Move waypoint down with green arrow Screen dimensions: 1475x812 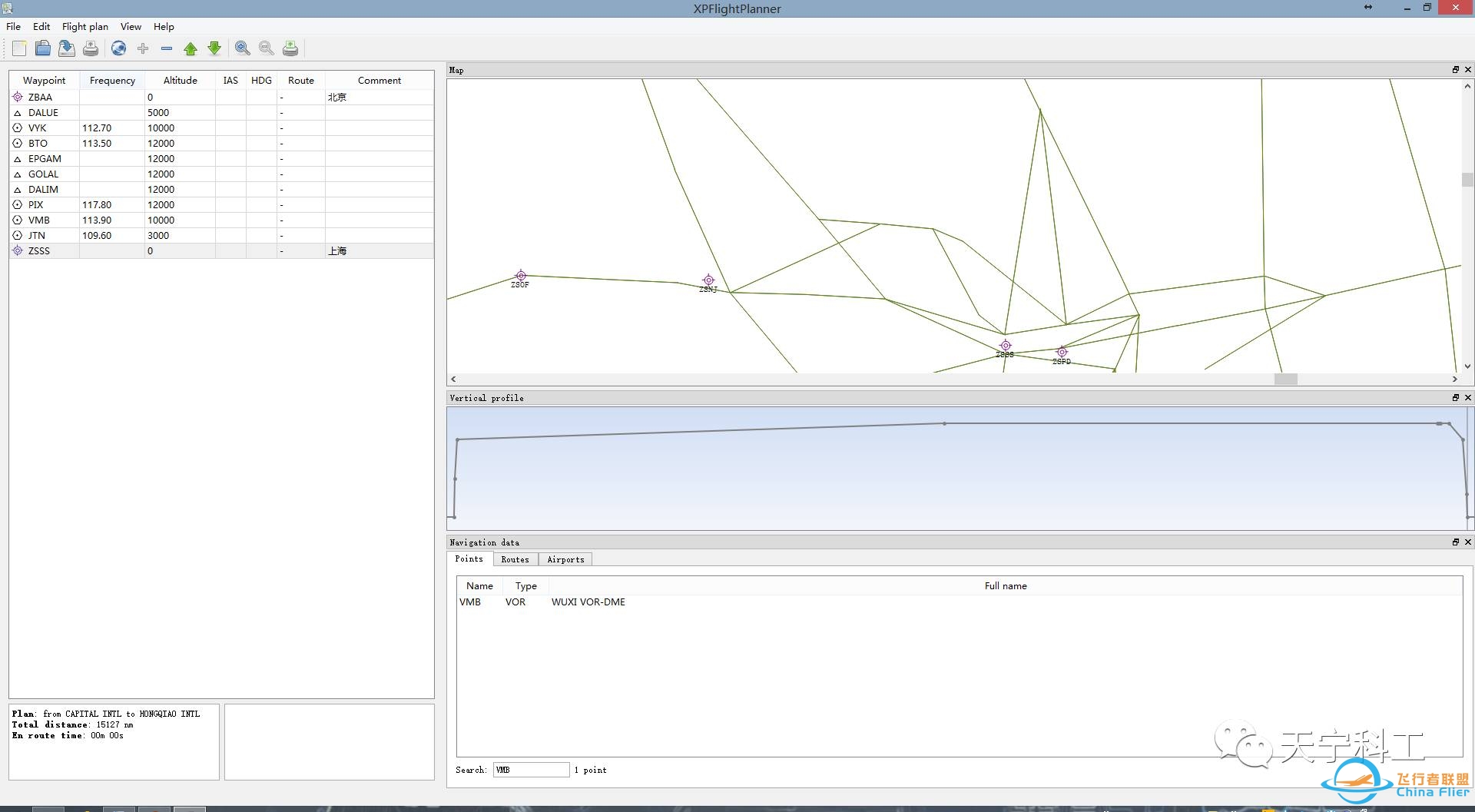tap(214, 48)
